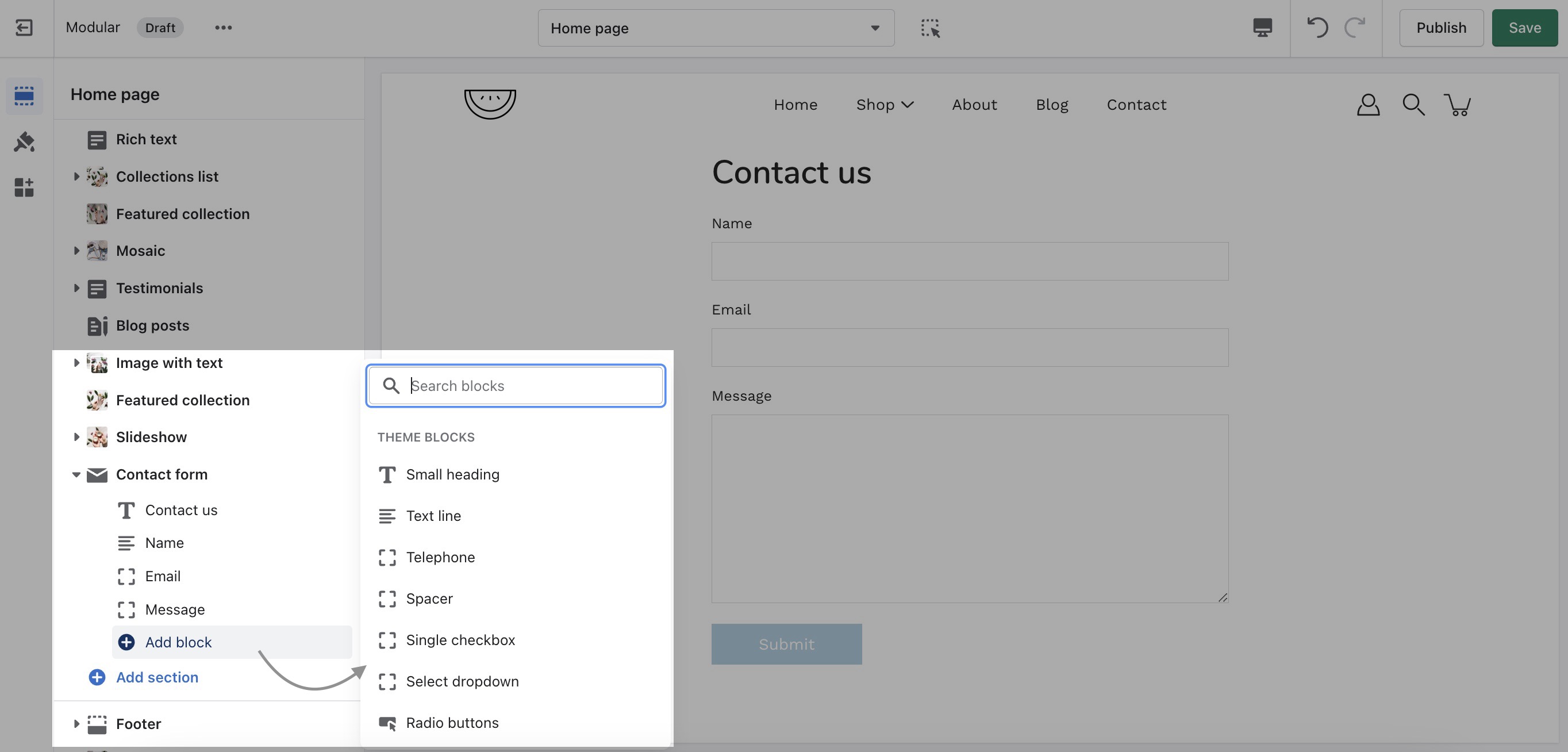Open the theme settings paintbrush icon
Viewport: 1568px width, 752px height.
click(x=24, y=141)
